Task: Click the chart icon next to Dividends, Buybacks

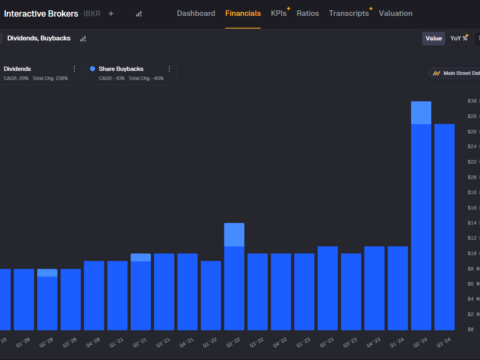Action: click(83, 39)
